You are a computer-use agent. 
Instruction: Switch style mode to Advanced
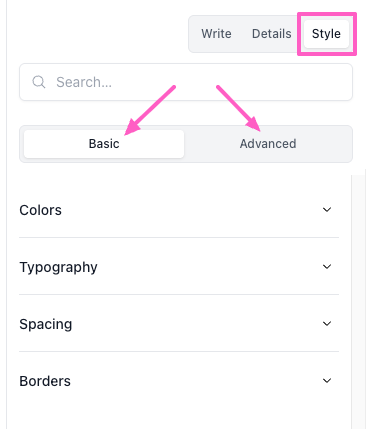268,144
